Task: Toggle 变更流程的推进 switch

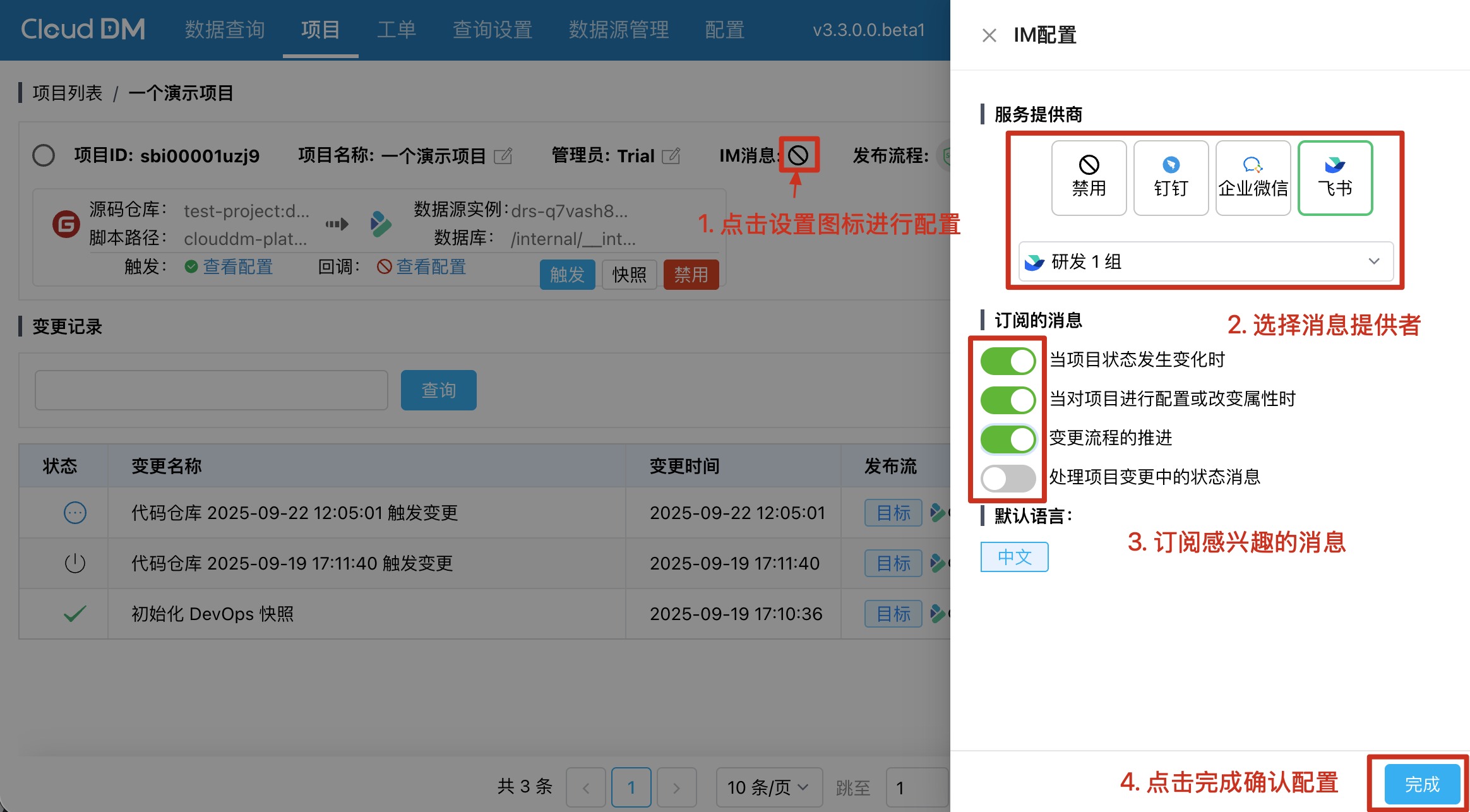Action: 1008,439
